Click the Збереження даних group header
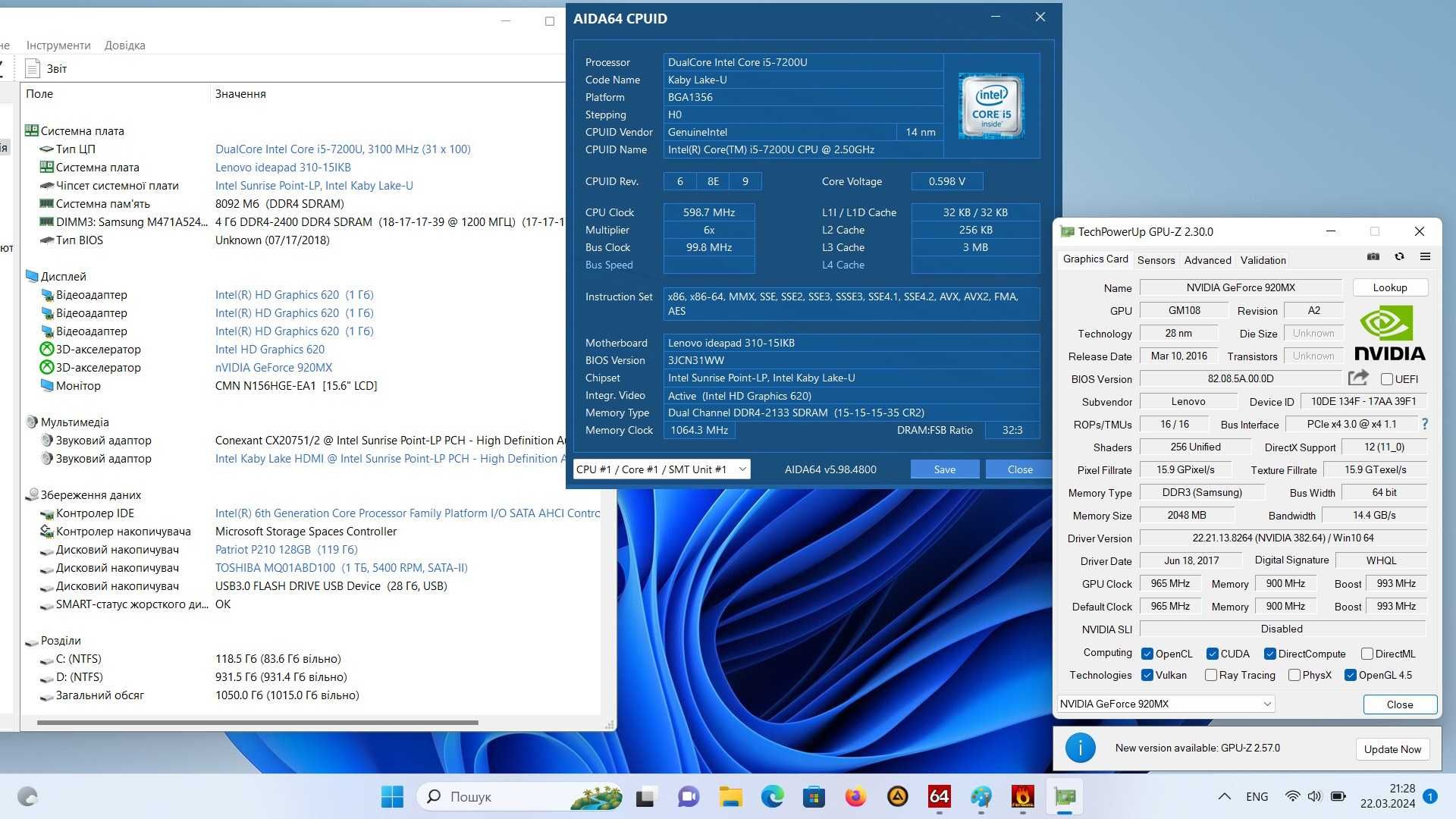This screenshot has height=819, width=1456. tap(90, 494)
